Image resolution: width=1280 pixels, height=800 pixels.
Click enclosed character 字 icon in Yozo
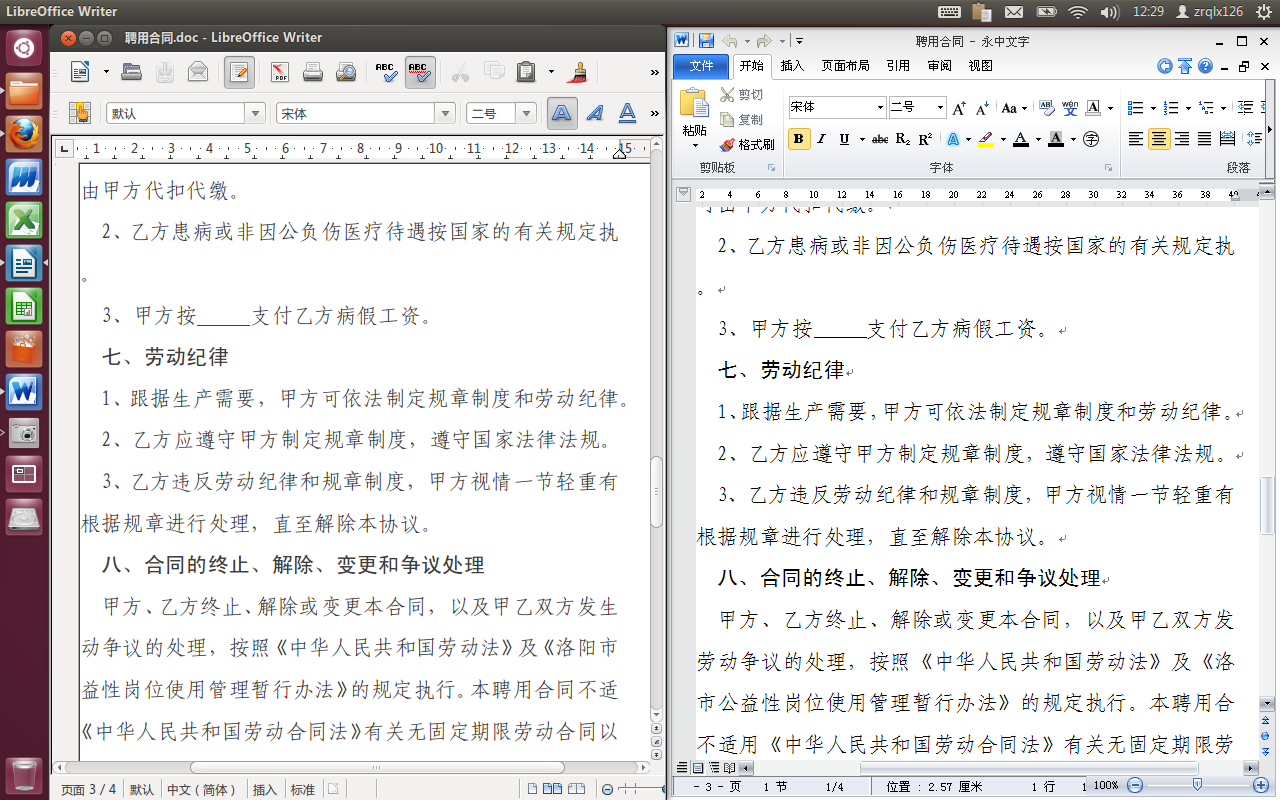point(1091,139)
